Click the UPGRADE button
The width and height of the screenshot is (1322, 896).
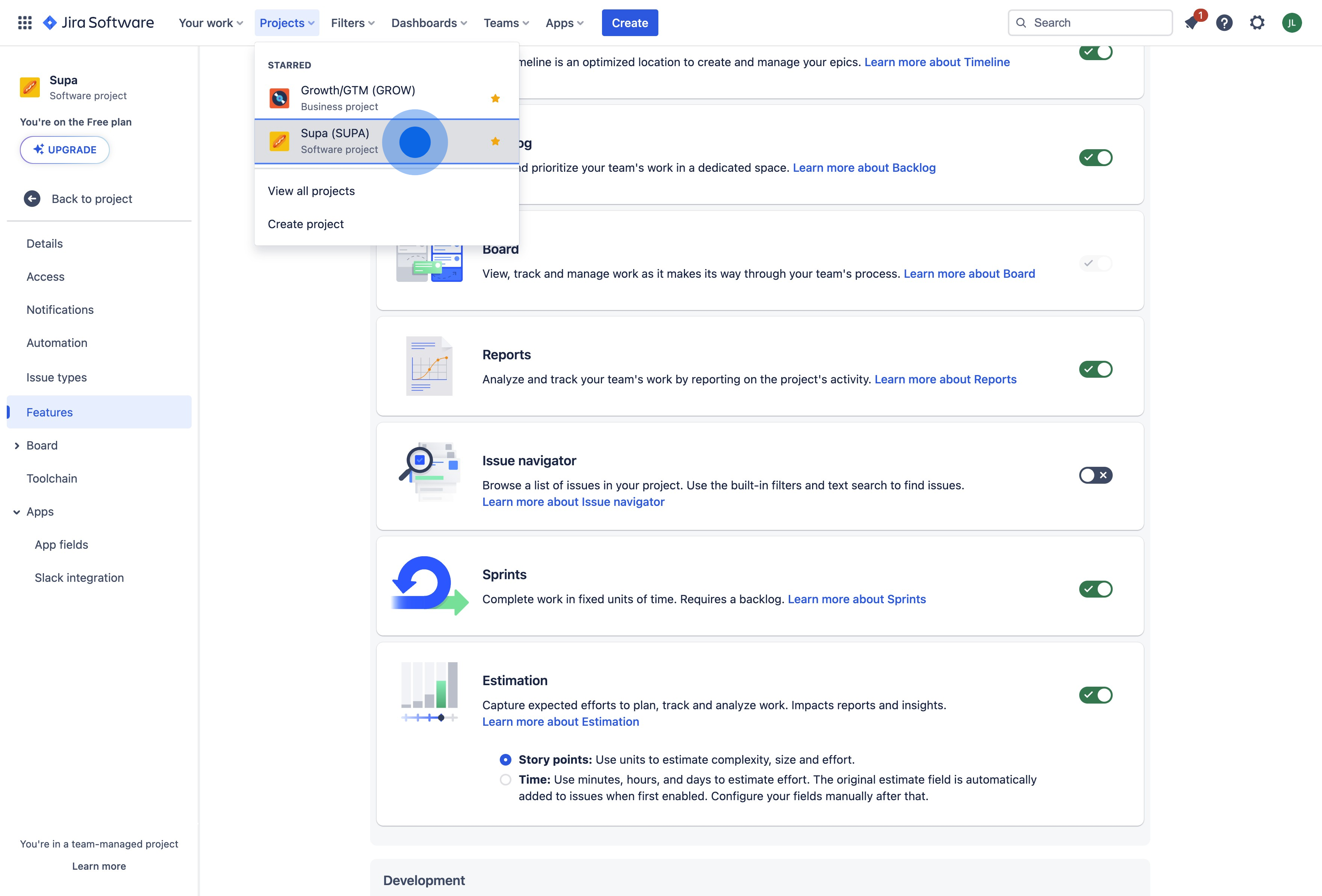point(65,150)
